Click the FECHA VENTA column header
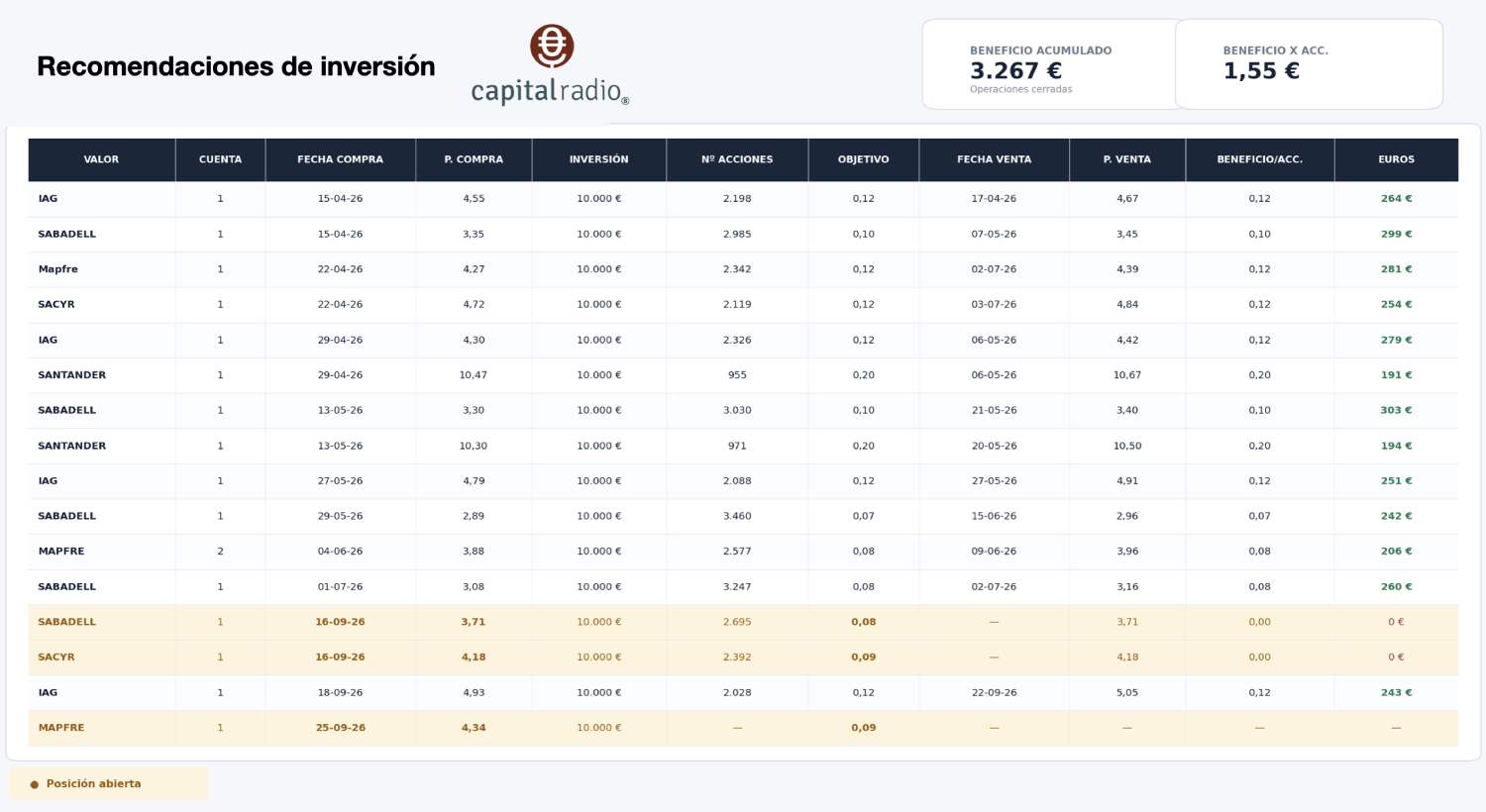Image resolution: width=1486 pixels, height=812 pixels. pos(994,159)
